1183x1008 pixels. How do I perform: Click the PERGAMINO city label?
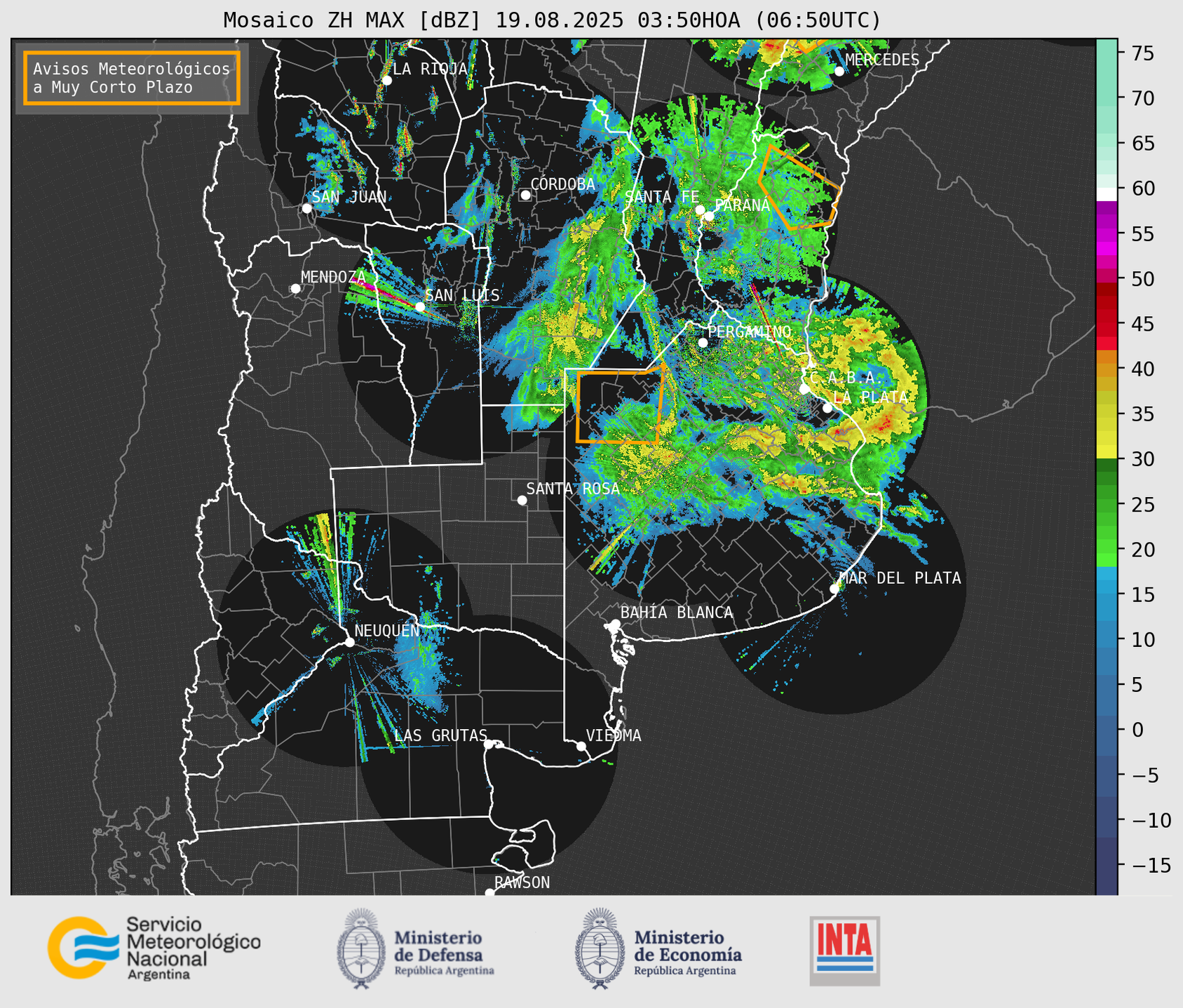pyautogui.click(x=750, y=332)
